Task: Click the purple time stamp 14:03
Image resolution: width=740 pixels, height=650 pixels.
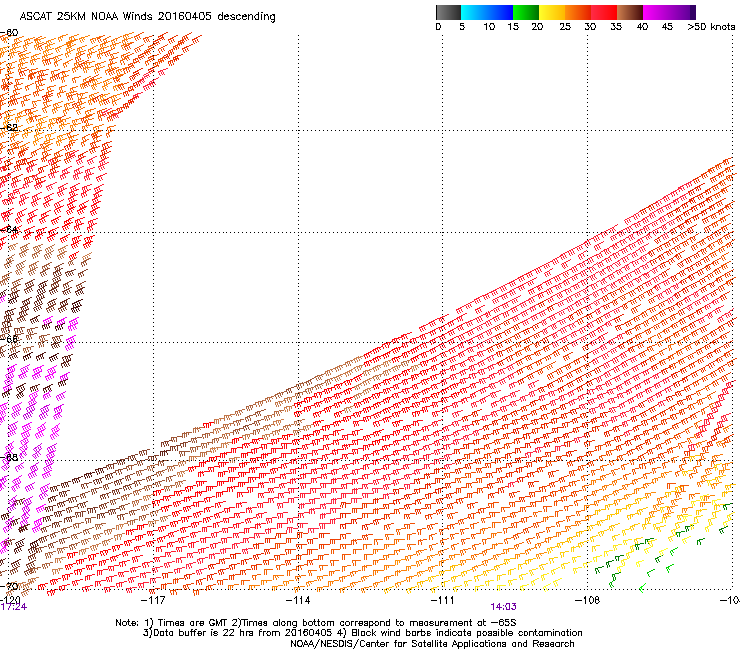Action: tap(504, 607)
